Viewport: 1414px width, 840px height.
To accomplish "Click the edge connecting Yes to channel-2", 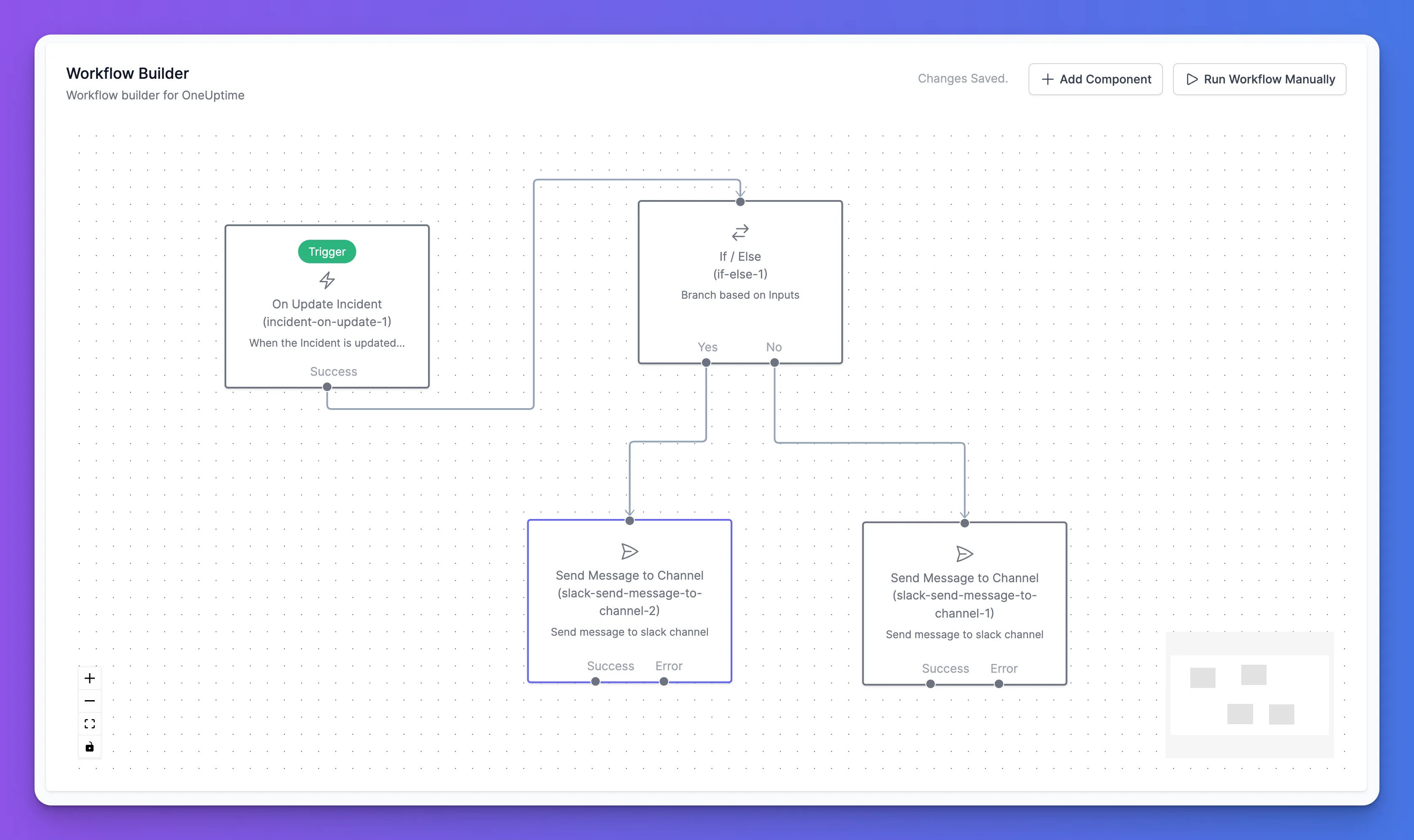I will coord(667,441).
